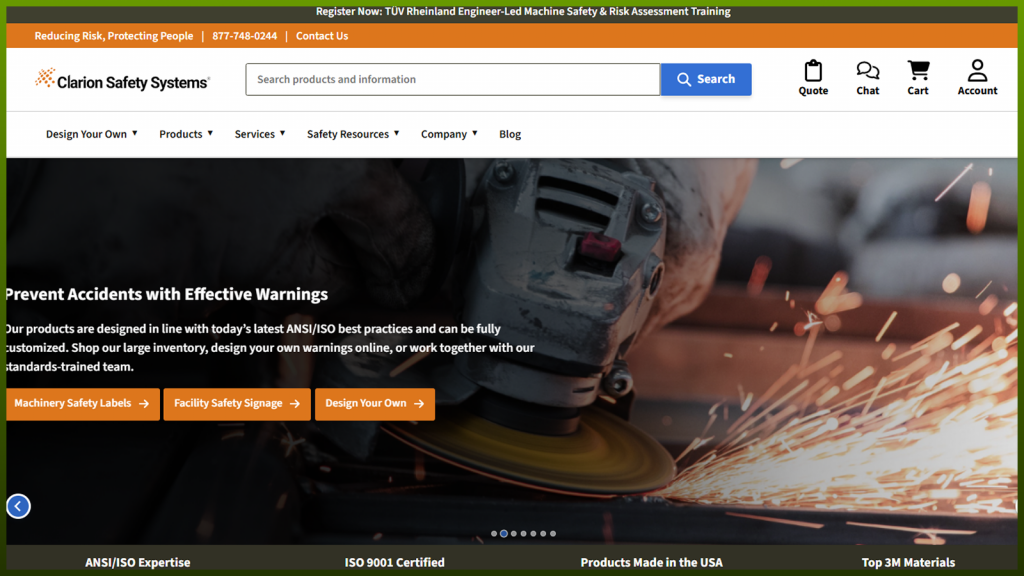Select the third carousel dot
1024x576 pixels.
514,534
